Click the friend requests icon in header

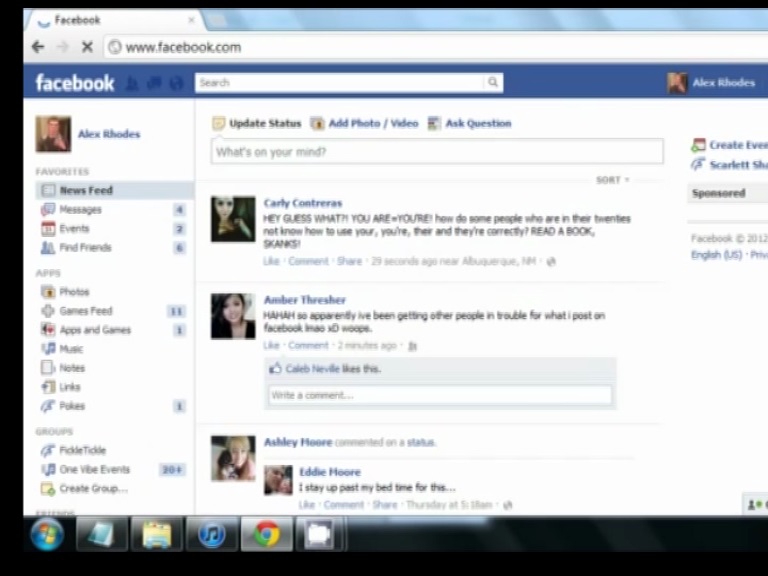[x=132, y=84]
